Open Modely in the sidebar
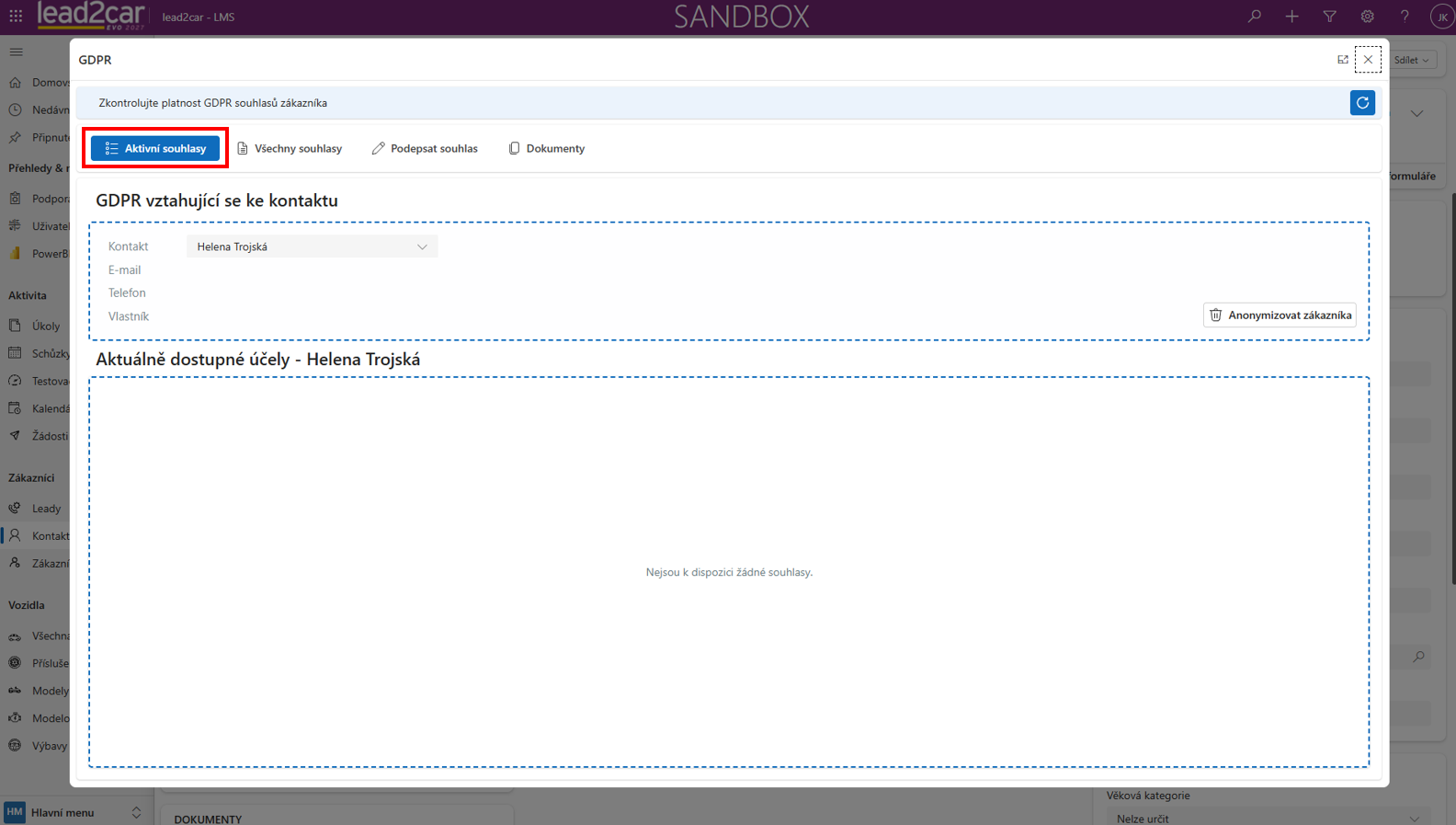Image resolution: width=1456 pixels, height=825 pixels. (x=38, y=691)
